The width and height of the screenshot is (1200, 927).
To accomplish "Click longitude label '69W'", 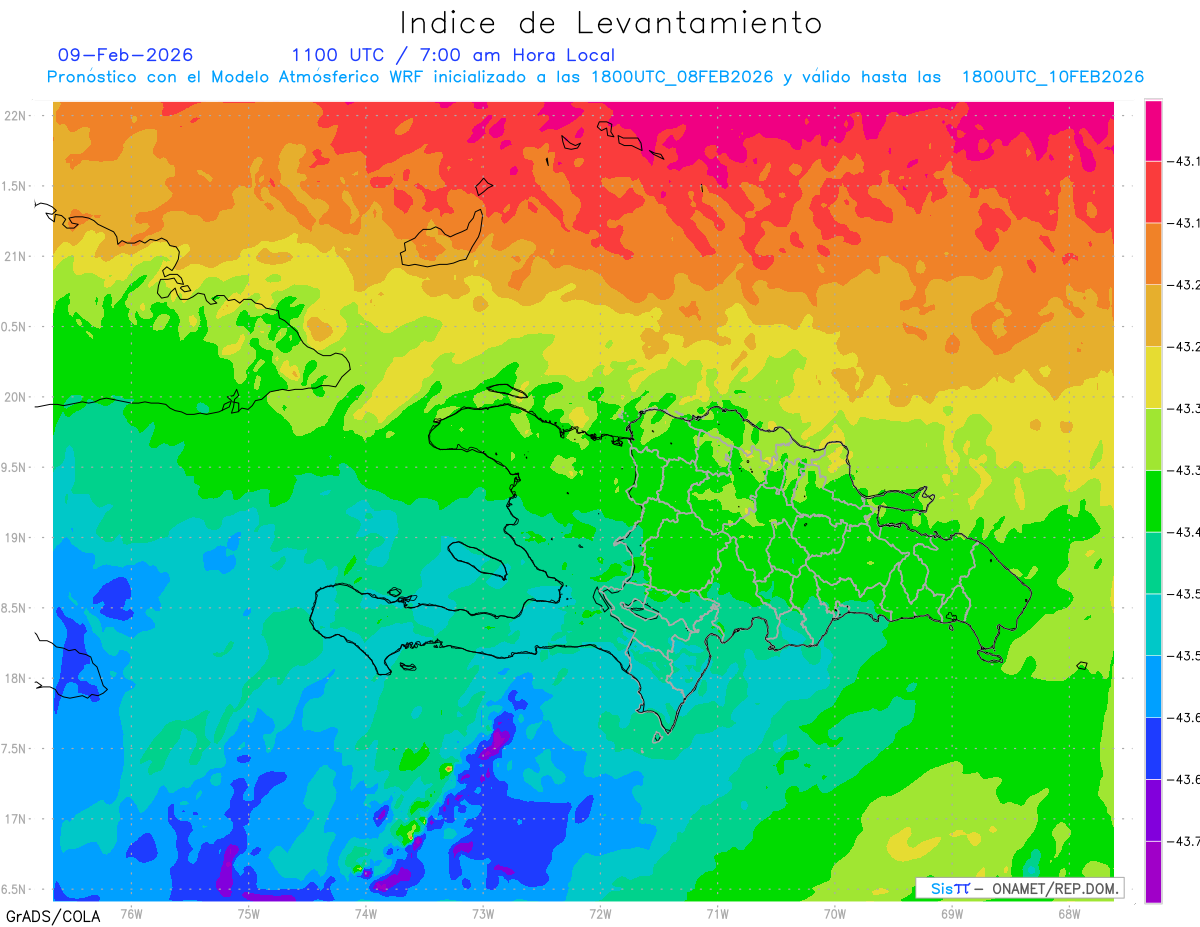I will (952, 912).
